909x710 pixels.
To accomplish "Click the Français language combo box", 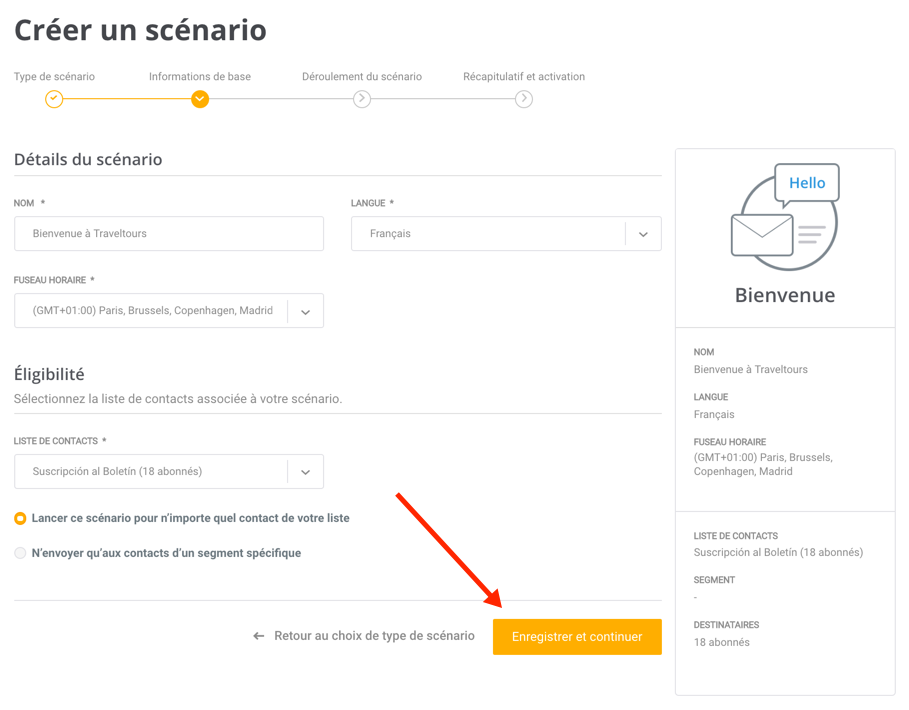I will [x=506, y=234].
